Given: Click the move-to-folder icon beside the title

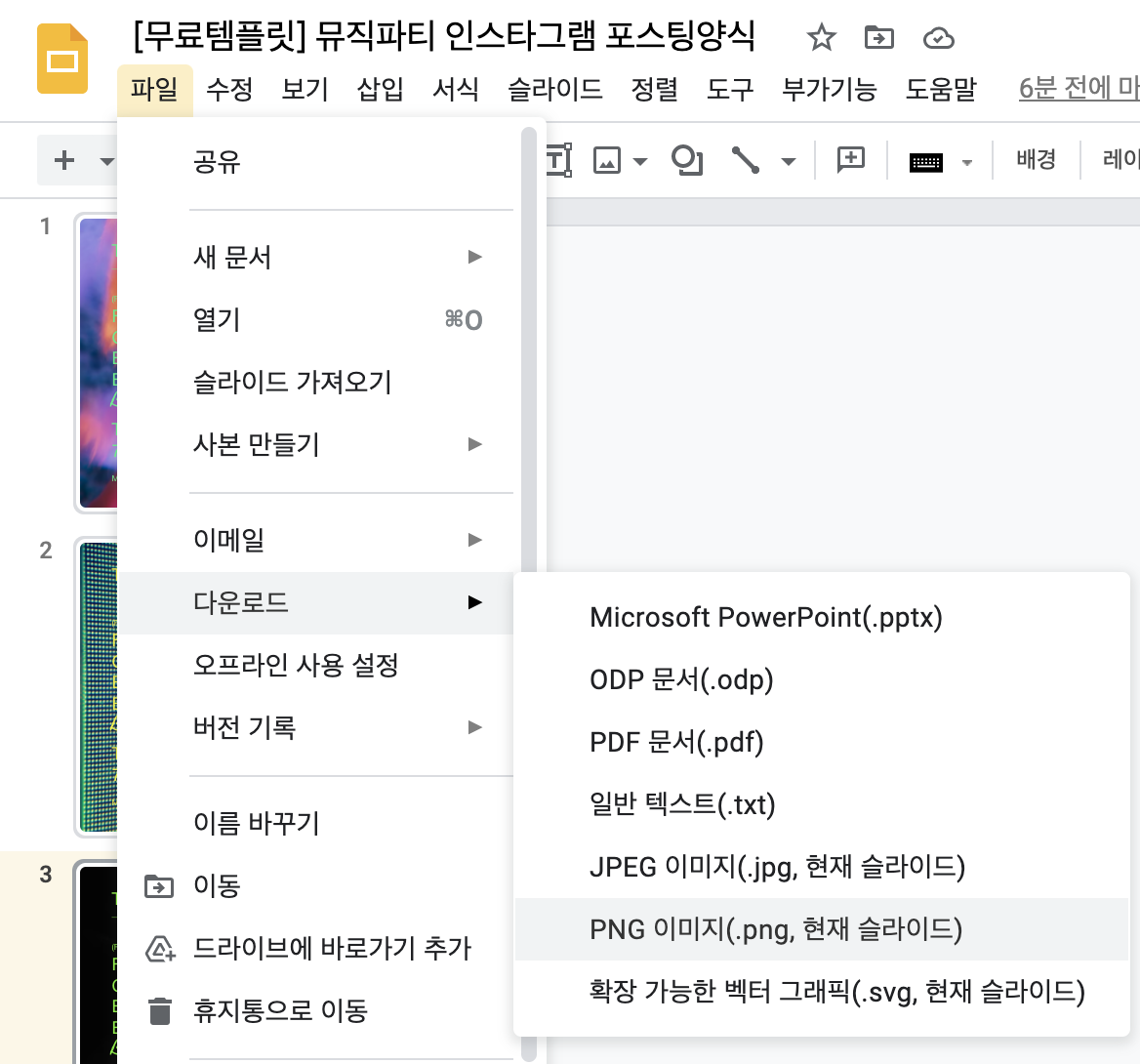Looking at the screenshot, I should (879, 37).
